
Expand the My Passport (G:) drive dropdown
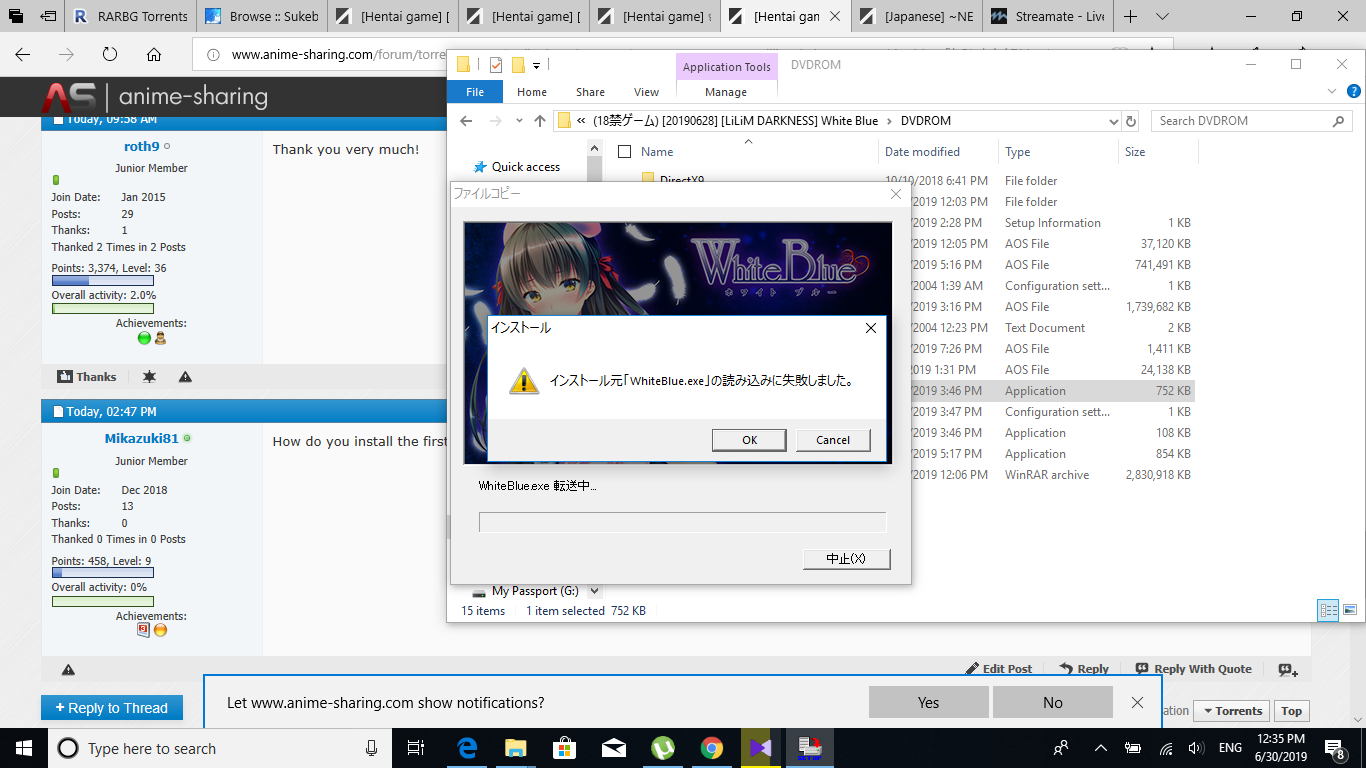tap(595, 591)
